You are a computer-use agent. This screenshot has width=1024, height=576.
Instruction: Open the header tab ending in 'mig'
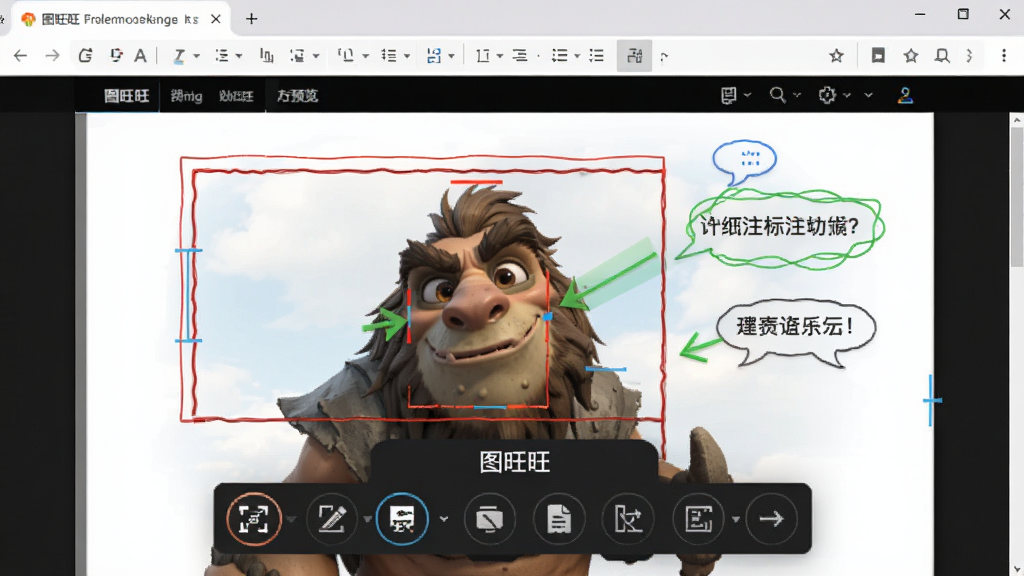tap(186, 96)
